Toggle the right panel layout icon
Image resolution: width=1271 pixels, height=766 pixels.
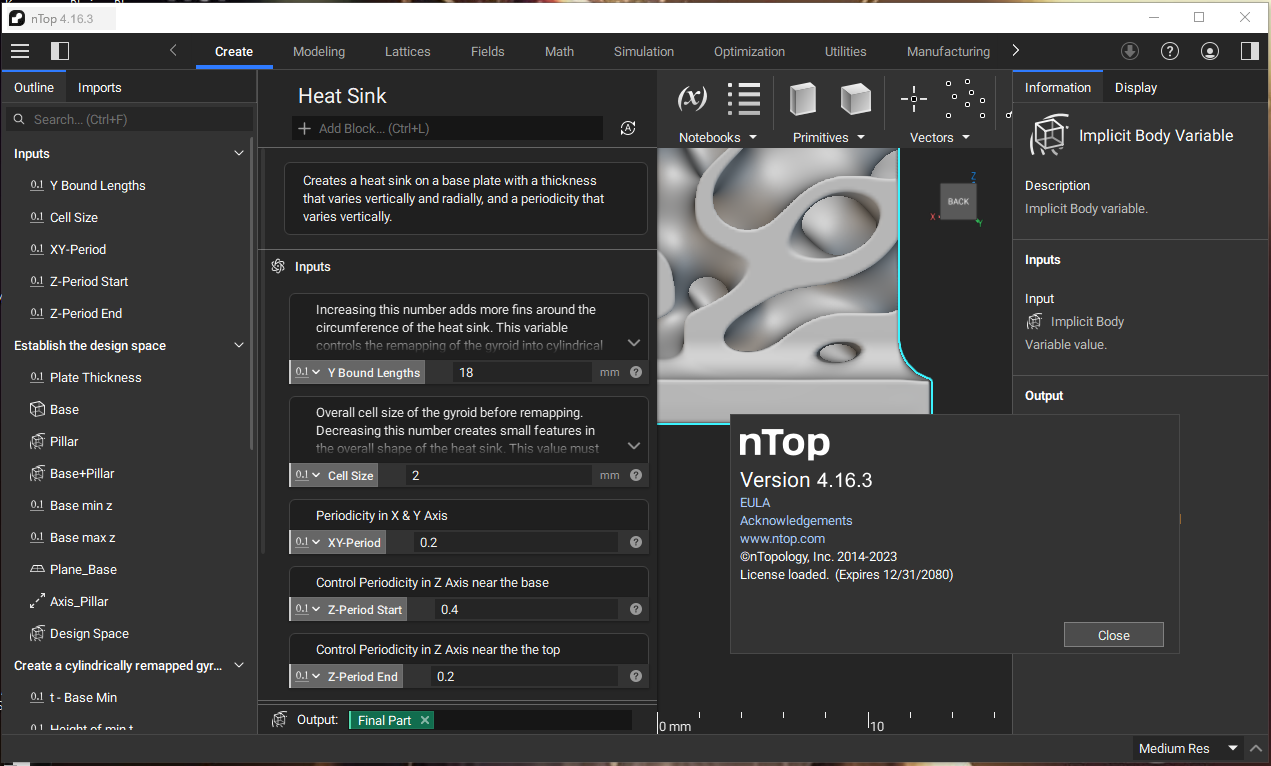1248,51
